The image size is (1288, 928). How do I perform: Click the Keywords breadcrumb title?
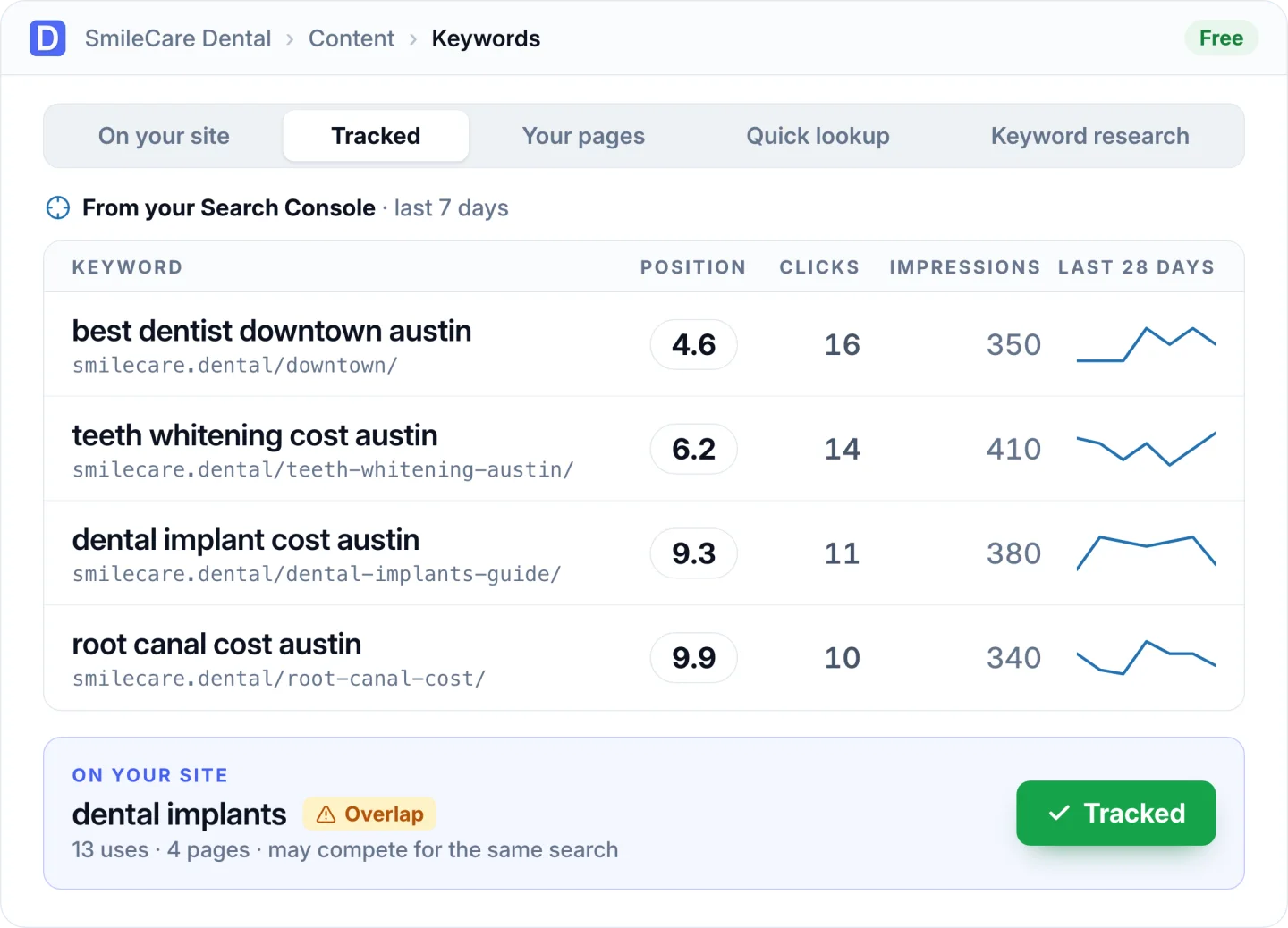pos(486,38)
